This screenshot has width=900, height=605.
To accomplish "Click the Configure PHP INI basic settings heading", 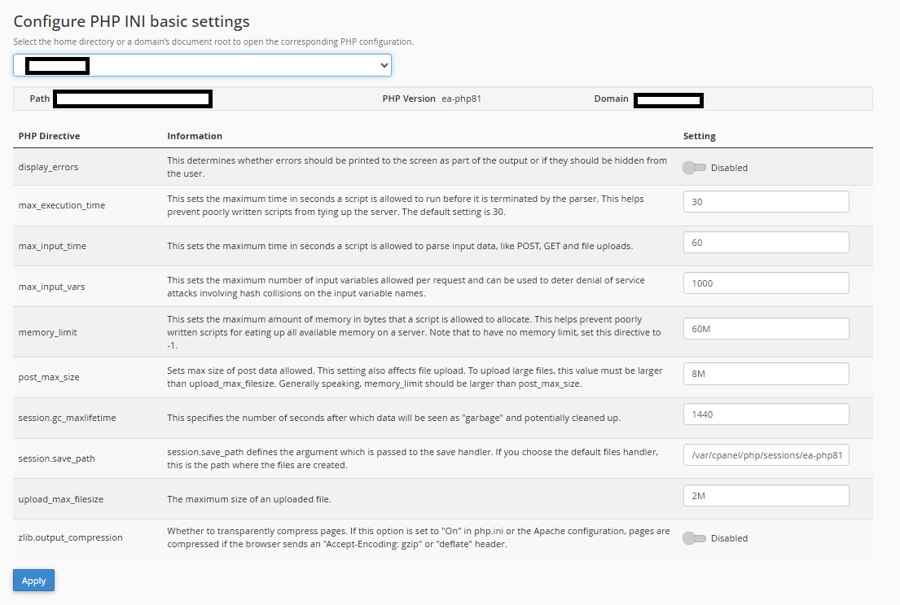I will (x=131, y=22).
